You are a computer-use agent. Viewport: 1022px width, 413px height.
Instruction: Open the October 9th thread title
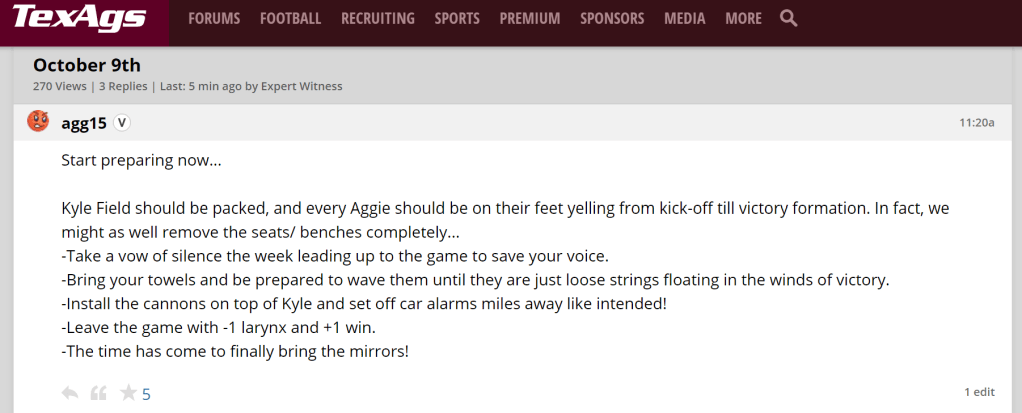(x=87, y=65)
